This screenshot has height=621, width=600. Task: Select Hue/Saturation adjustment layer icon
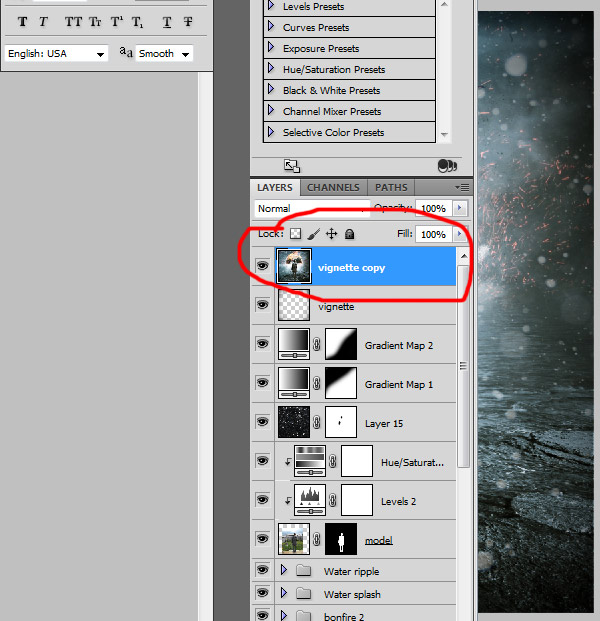click(310, 461)
